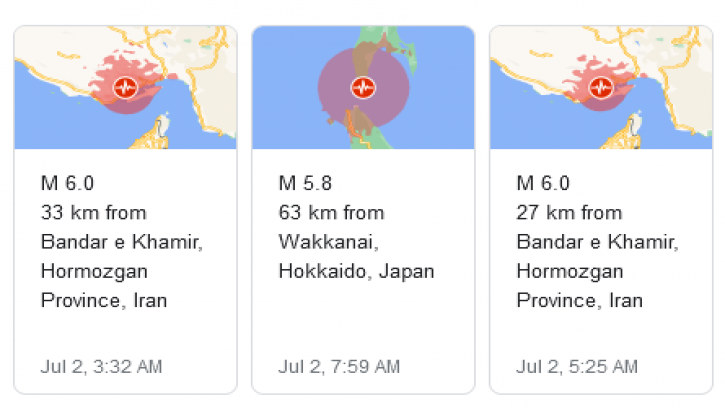725x408 pixels.
Task: Click the Jul 2, 3:32 AM timestamp
Action: [101, 367]
